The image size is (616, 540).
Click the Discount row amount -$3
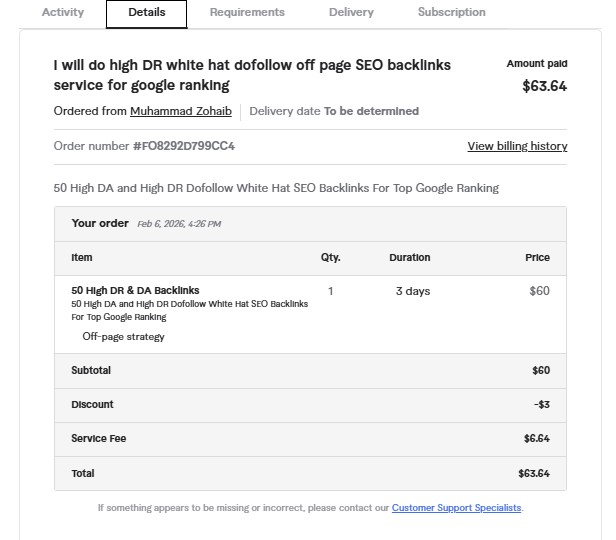click(541, 405)
